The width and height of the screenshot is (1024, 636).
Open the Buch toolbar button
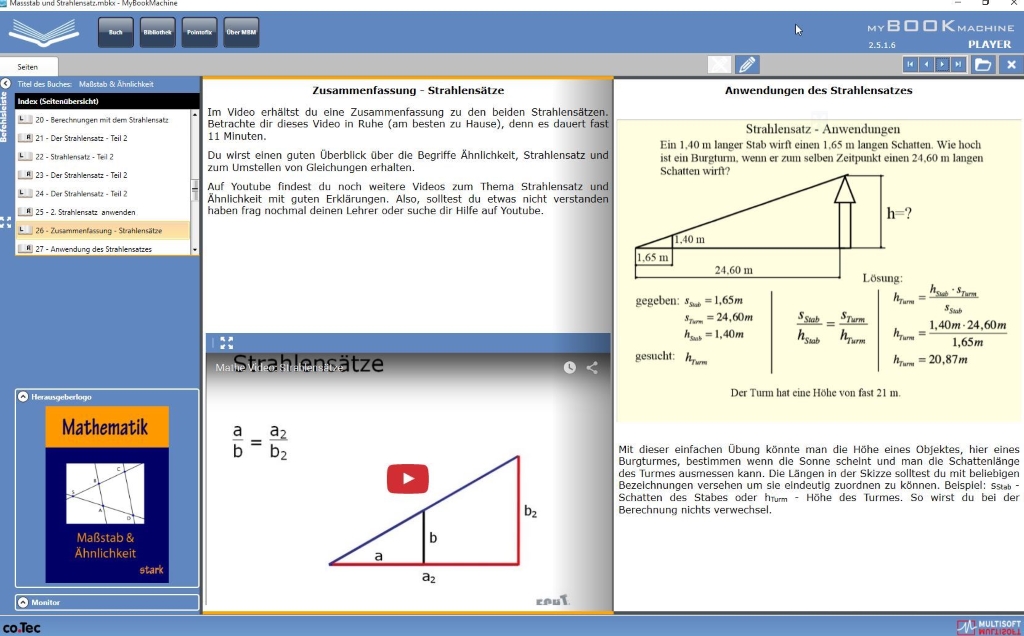tap(116, 32)
